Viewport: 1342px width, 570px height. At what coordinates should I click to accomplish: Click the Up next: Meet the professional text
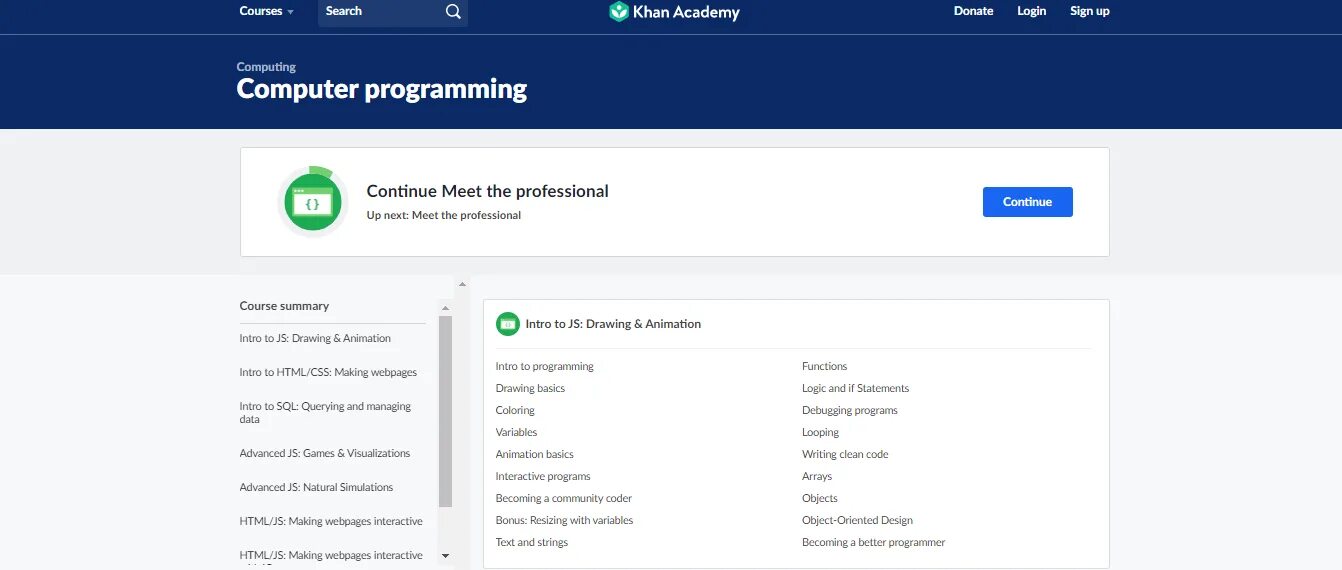[x=443, y=215]
